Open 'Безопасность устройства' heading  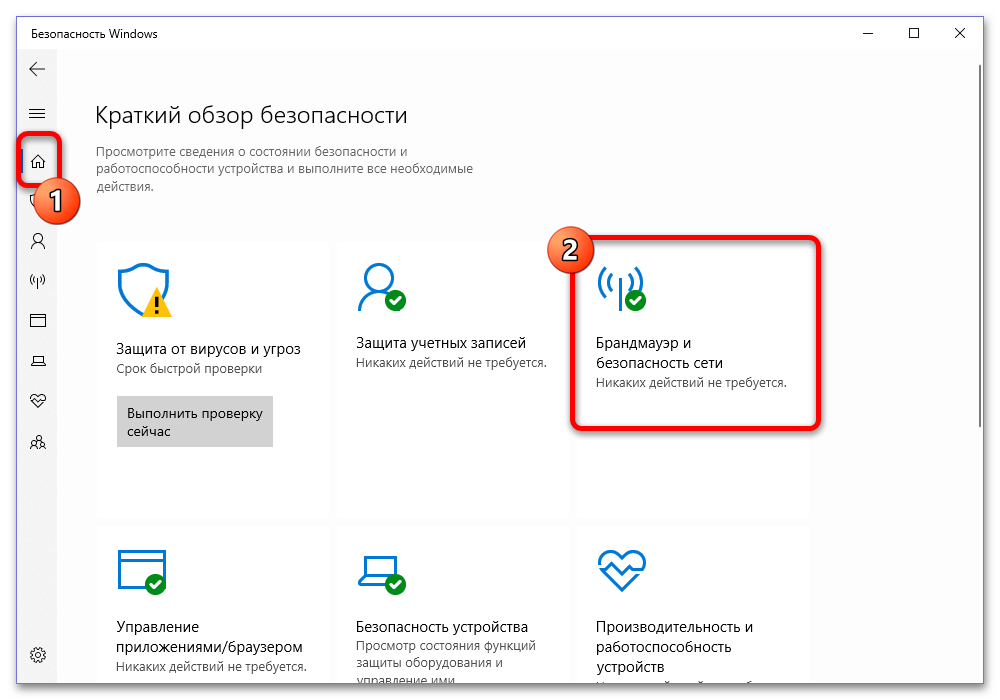[x=442, y=627]
